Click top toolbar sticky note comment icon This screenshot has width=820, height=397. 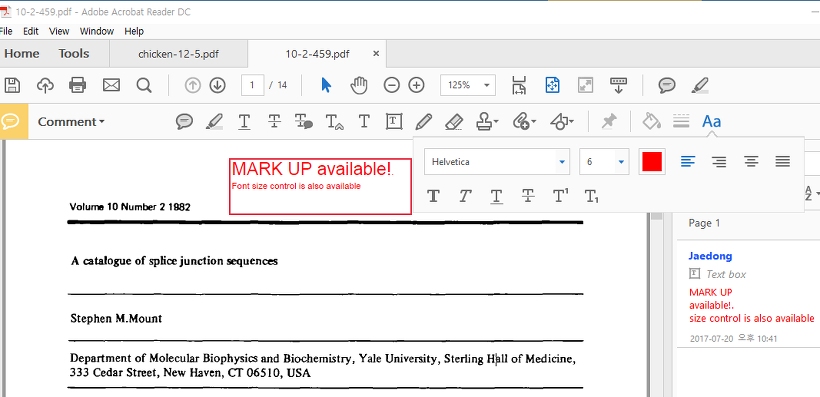tap(666, 85)
